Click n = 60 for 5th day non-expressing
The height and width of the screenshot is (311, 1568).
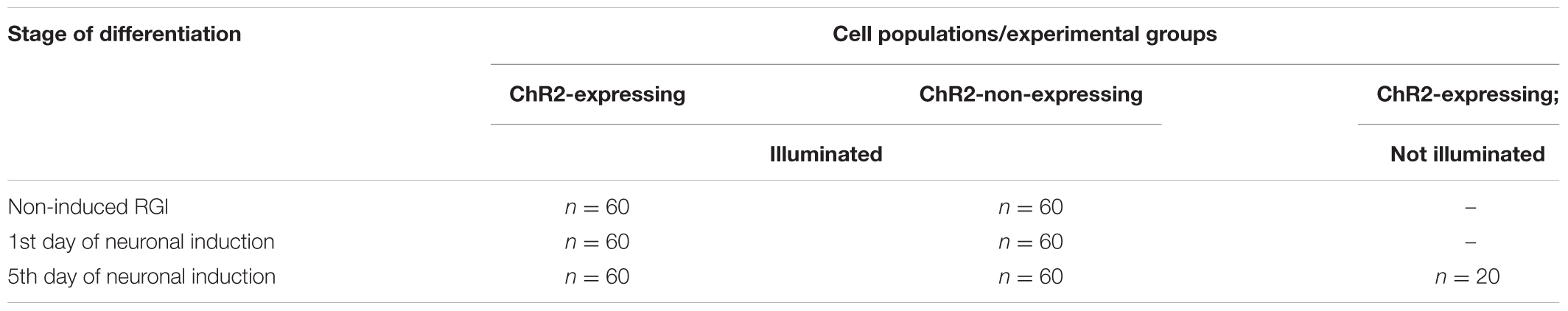pos(1031,276)
